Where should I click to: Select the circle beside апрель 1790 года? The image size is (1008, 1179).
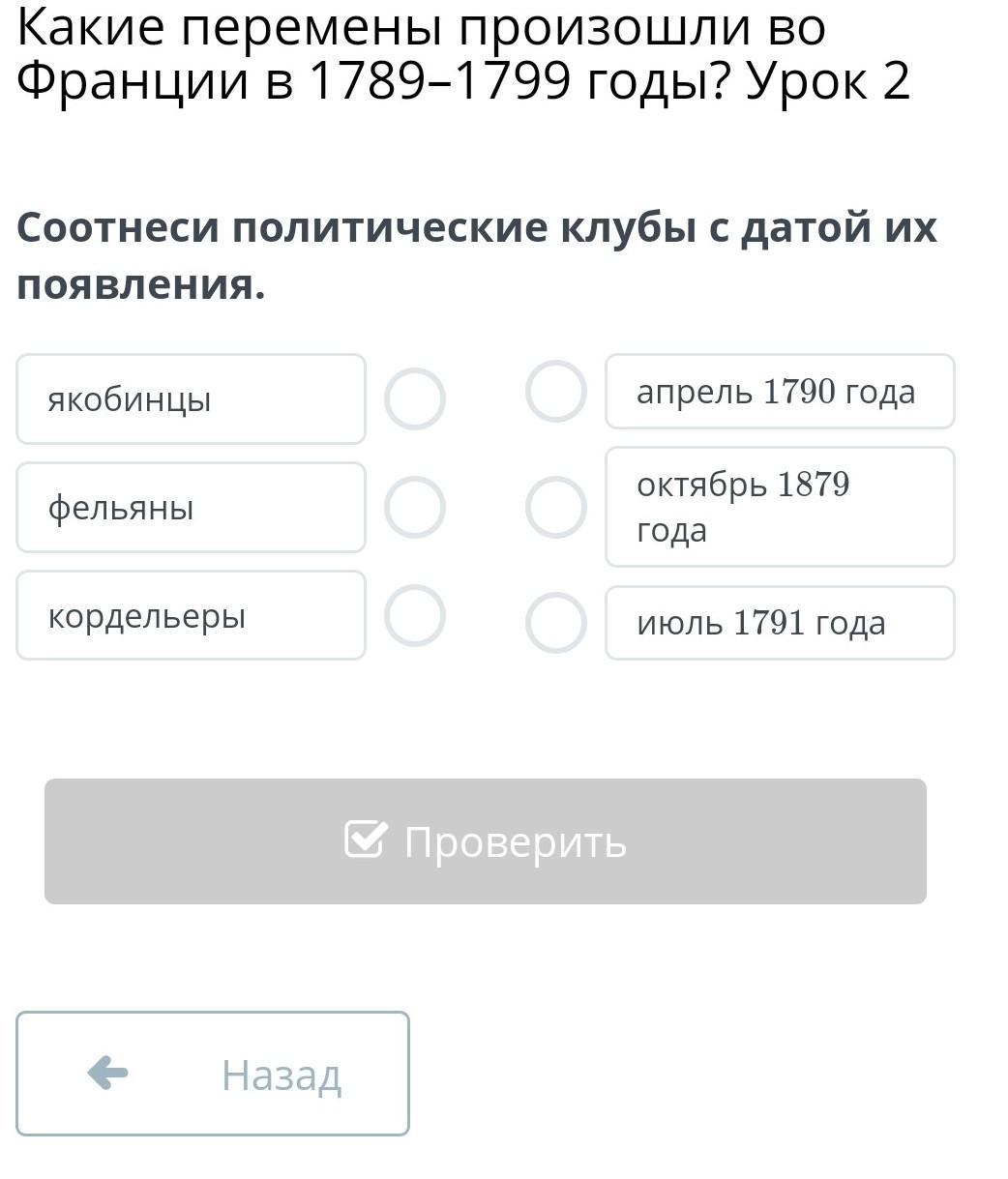tap(556, 391)
